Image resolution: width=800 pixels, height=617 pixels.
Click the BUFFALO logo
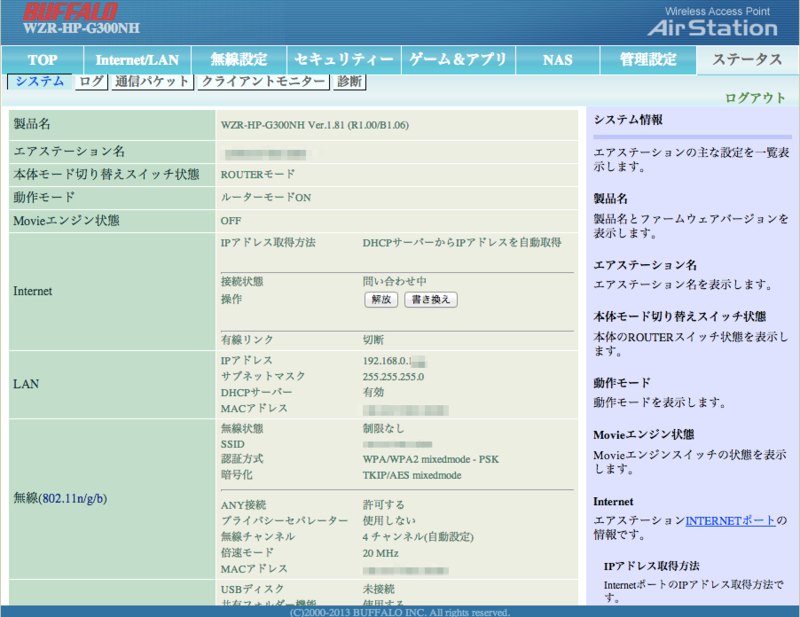point(70,12)
